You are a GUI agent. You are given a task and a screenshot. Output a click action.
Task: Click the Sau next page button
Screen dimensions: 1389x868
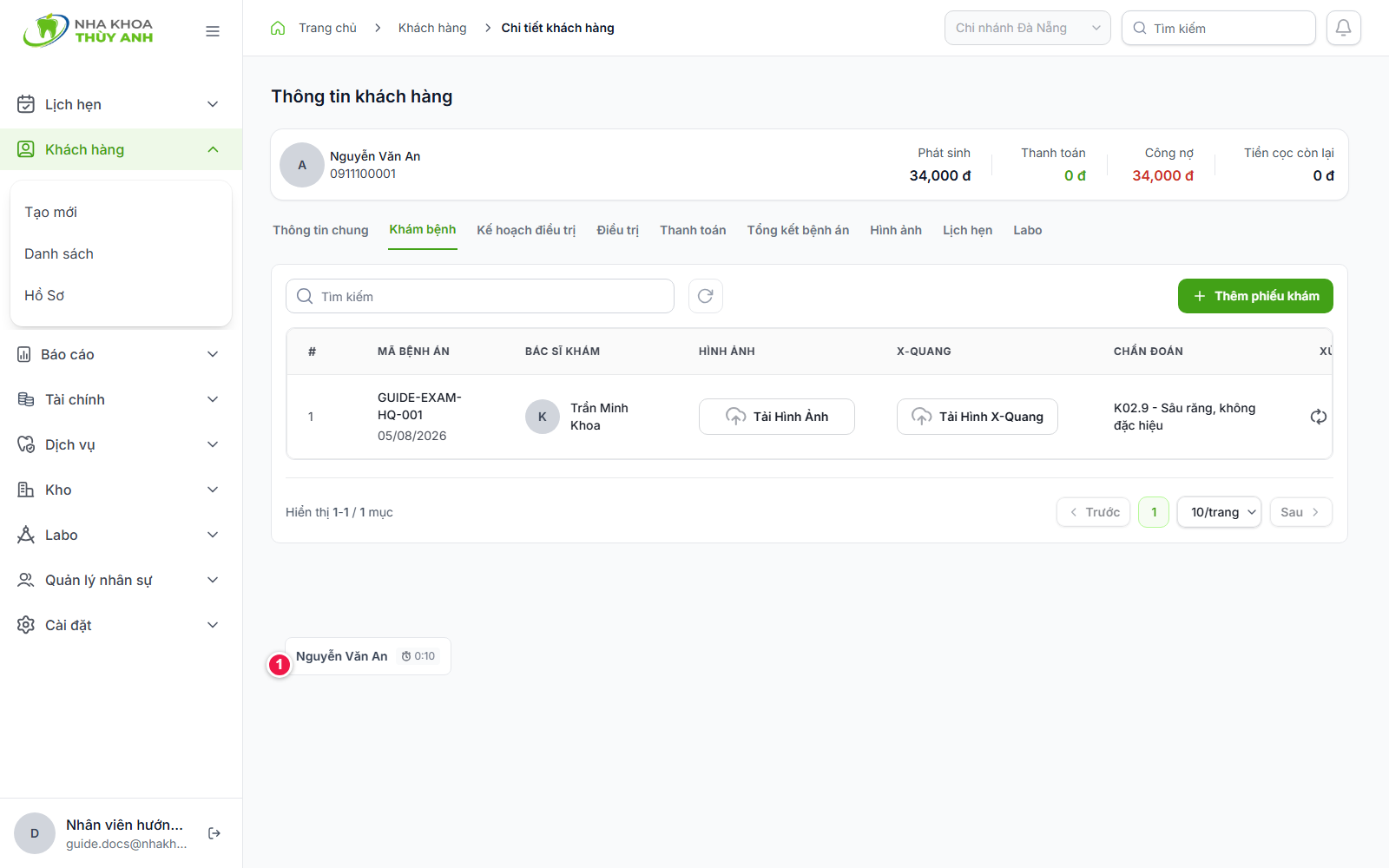tap(1300, 512)
